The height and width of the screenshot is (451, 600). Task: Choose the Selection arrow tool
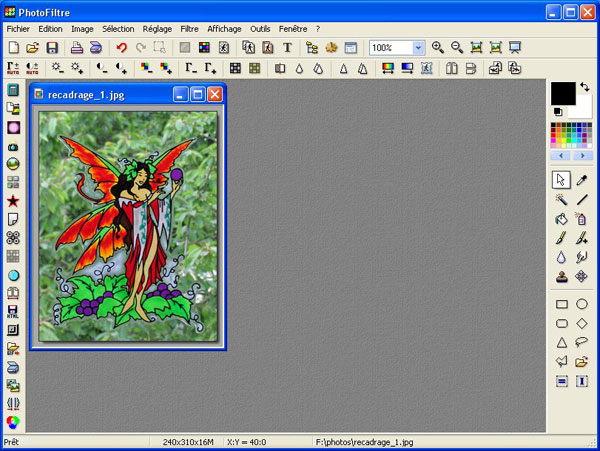point(561,180)
